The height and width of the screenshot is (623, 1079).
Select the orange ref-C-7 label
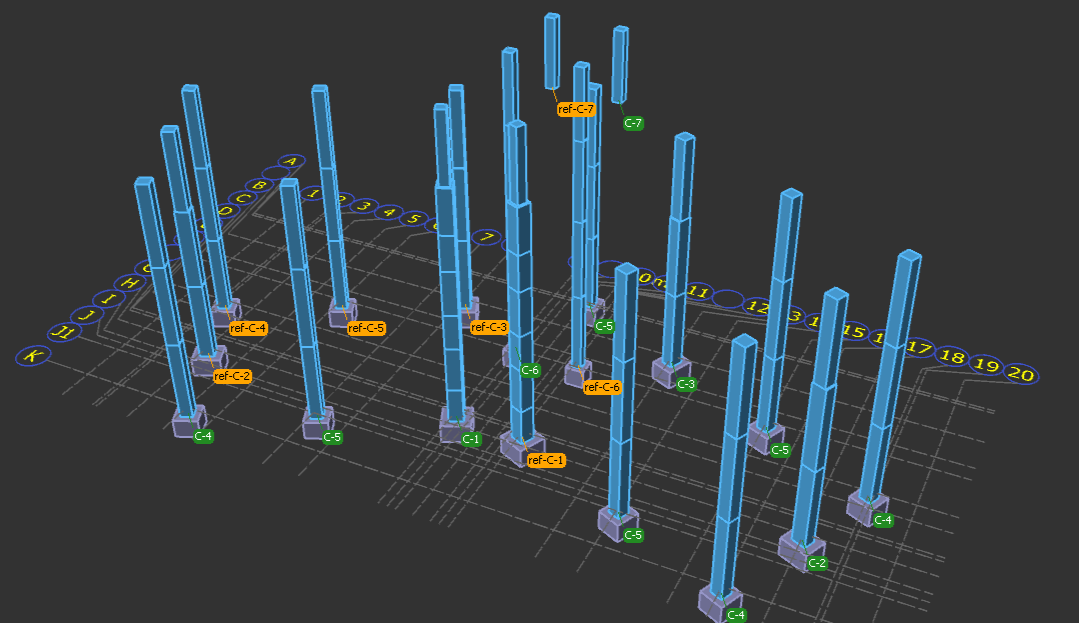tap(576, 109)
